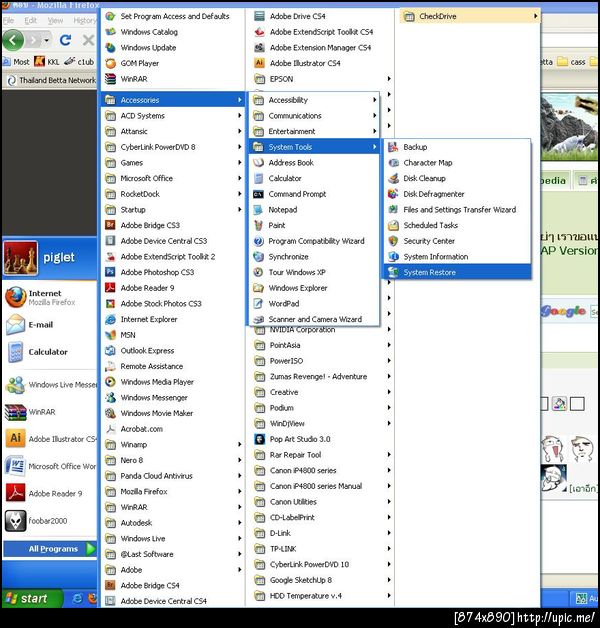Select the Accessories menu item
The height and width of the screenshot is (628, 600).
[173, 100]
